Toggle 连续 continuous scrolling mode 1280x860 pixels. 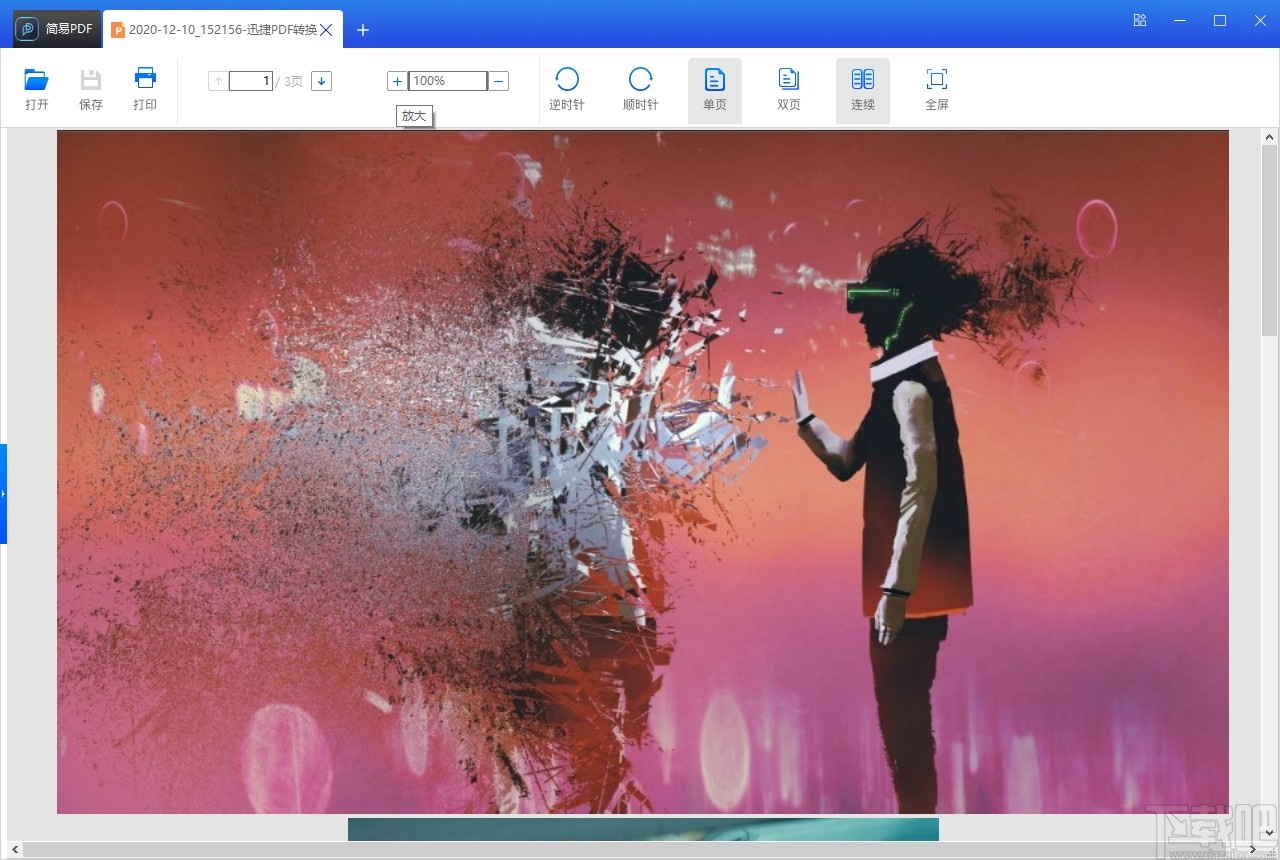[862, 90]
